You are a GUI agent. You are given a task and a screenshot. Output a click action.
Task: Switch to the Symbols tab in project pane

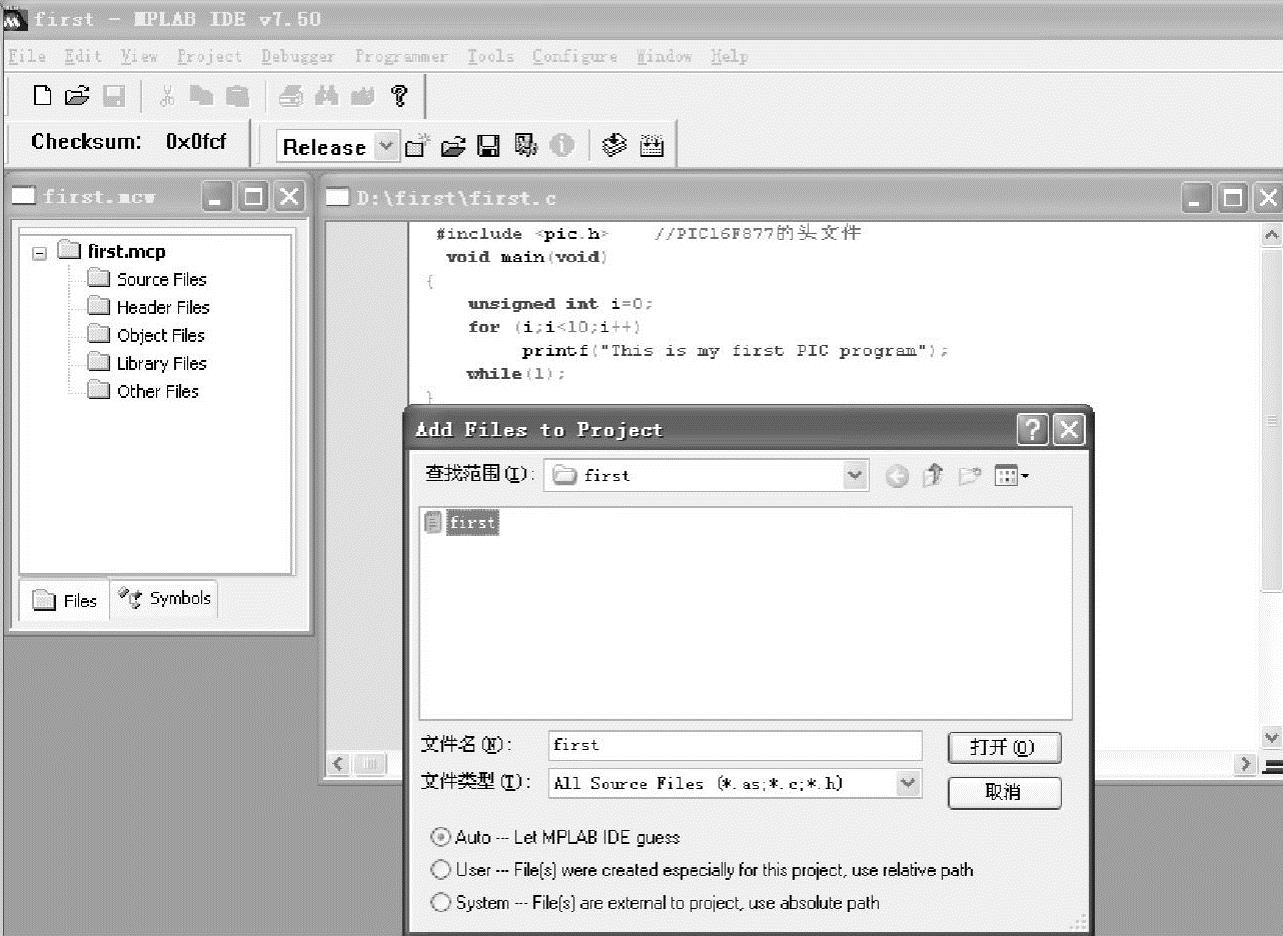tap(164, 598)
